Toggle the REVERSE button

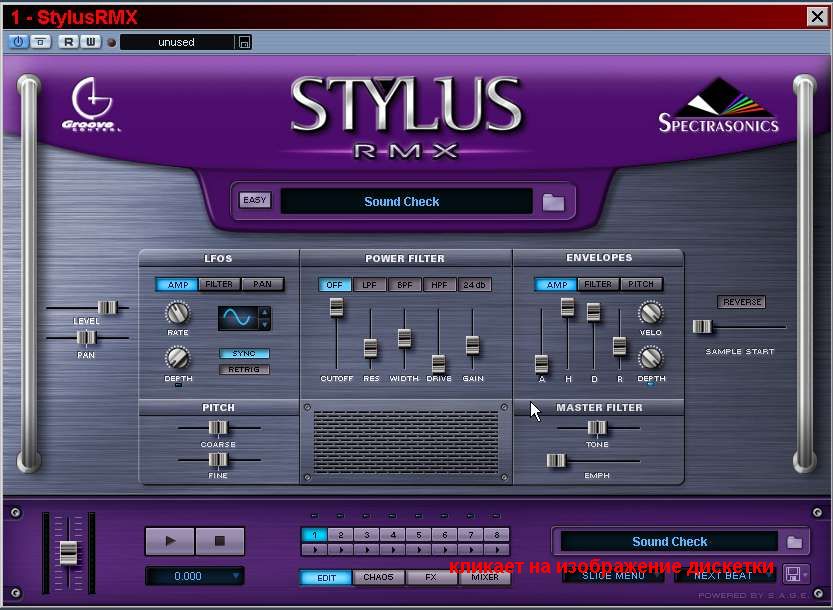pos(742,302)
